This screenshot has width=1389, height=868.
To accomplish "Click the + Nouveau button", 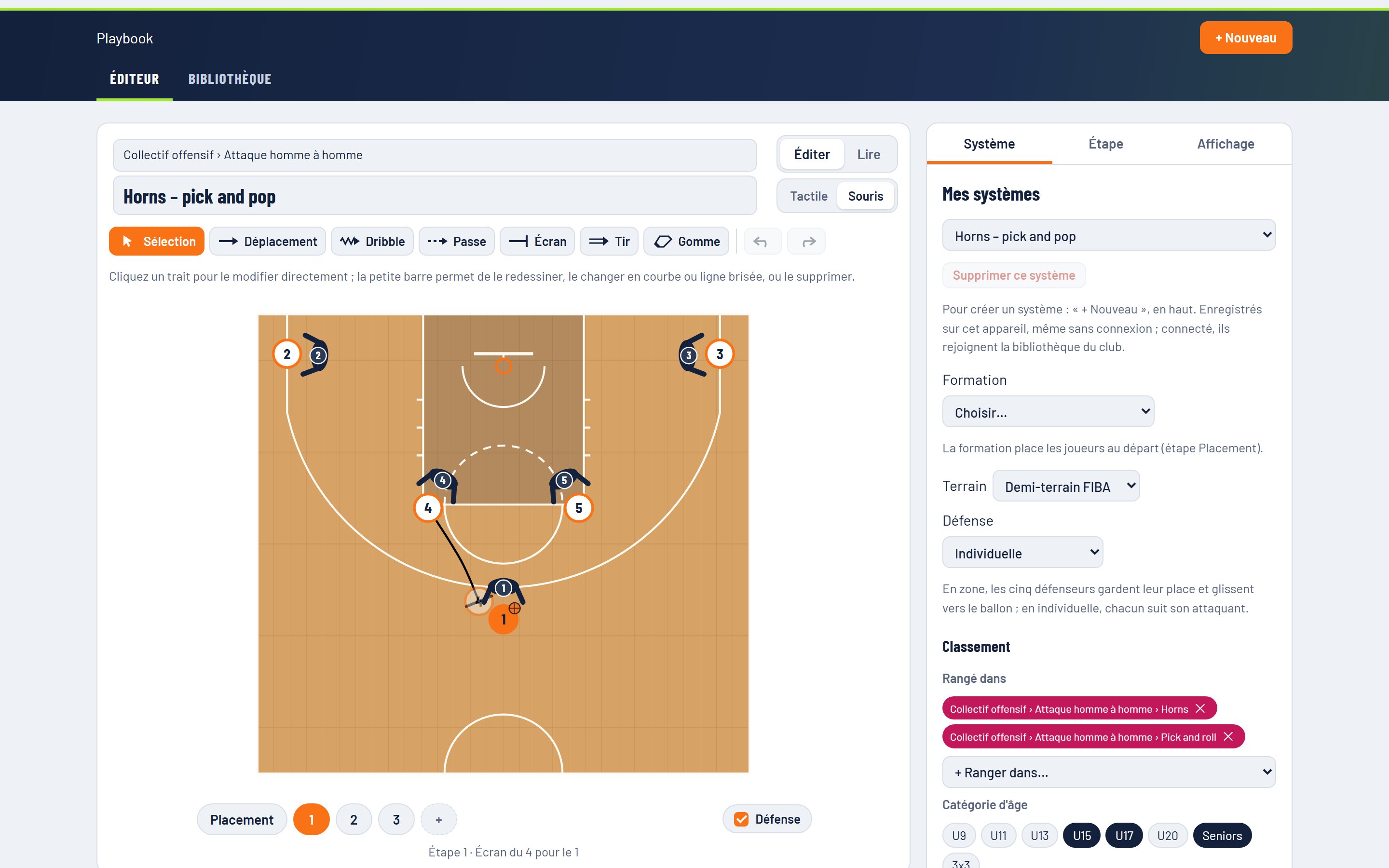I will point(1245,38).
